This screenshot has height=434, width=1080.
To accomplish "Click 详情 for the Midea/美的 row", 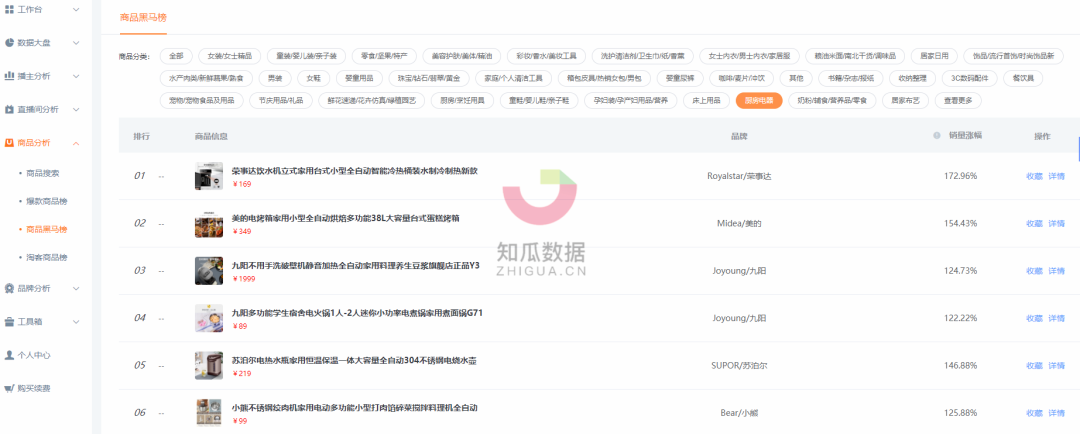I will (1056, 223).
